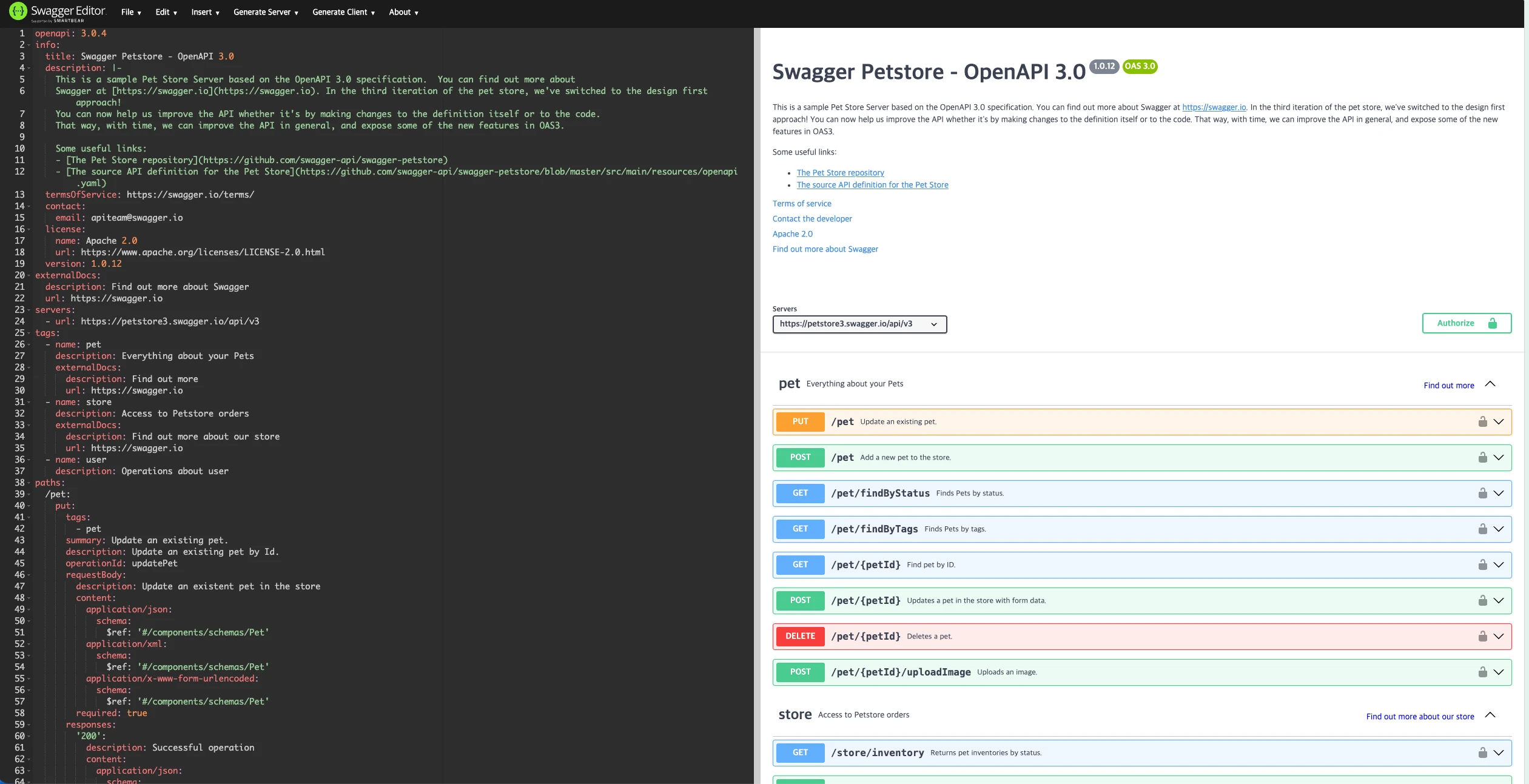The height and width of the screenshot is (784, 1529).
Task: Collapse the pet tag section chevron
Action: tap(1490, 384)
